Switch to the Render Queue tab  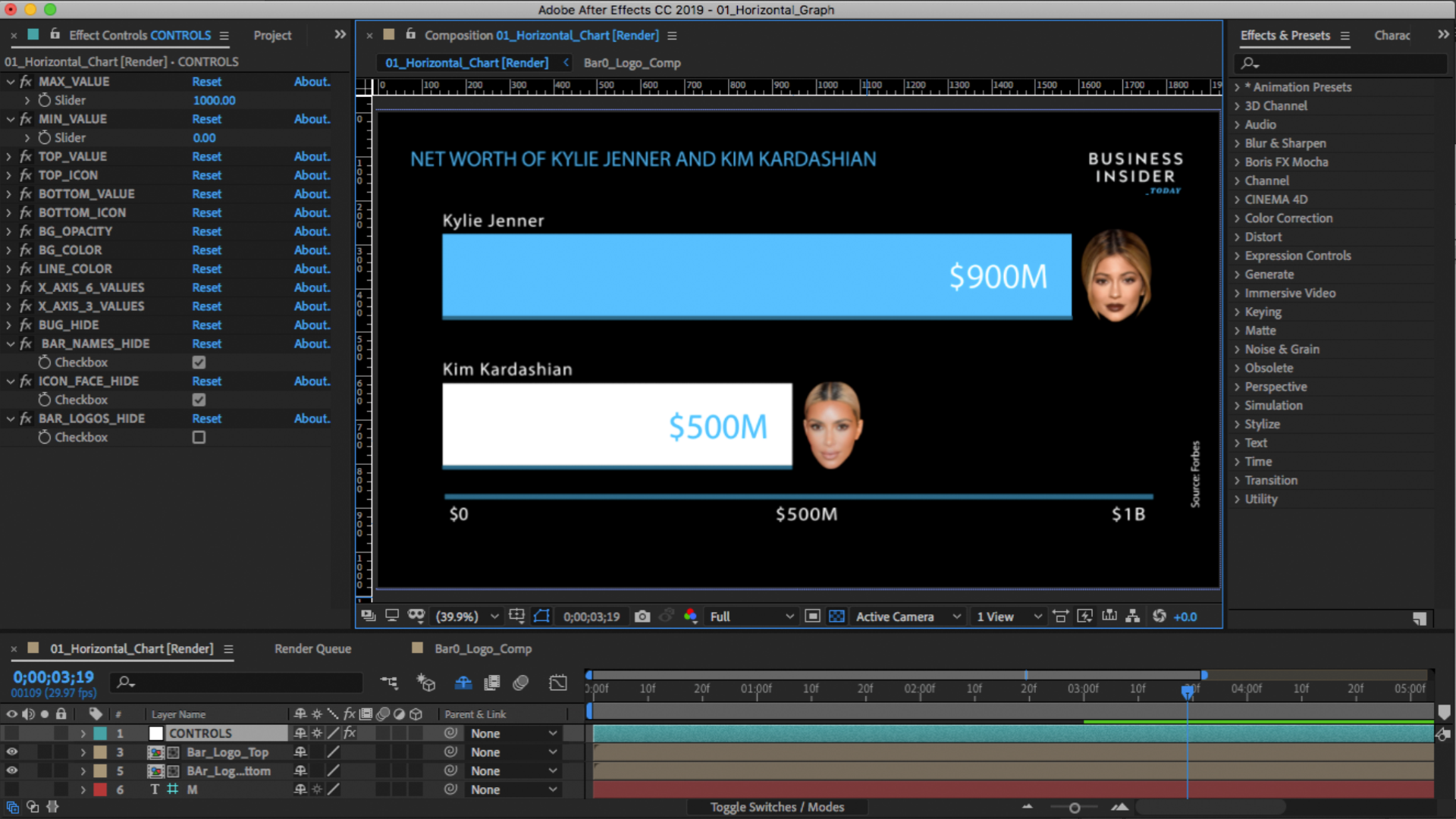(312, 649)
